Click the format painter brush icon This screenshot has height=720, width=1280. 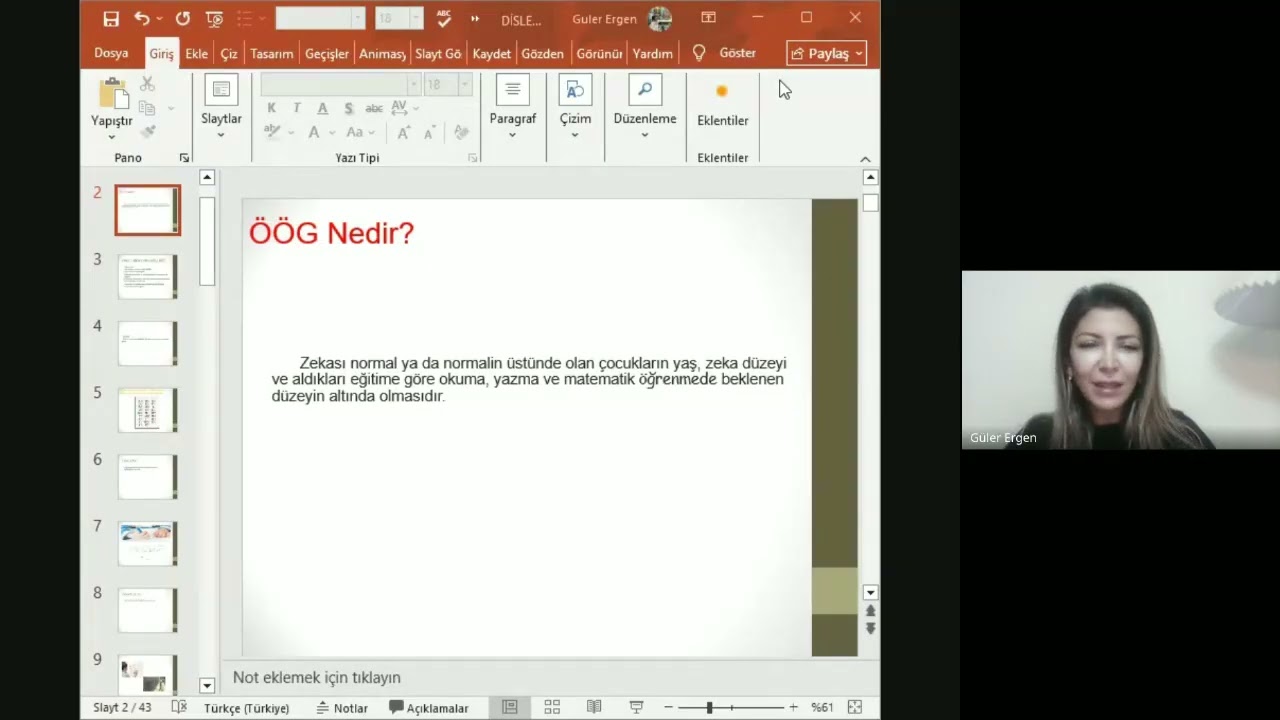pos(147,131)
